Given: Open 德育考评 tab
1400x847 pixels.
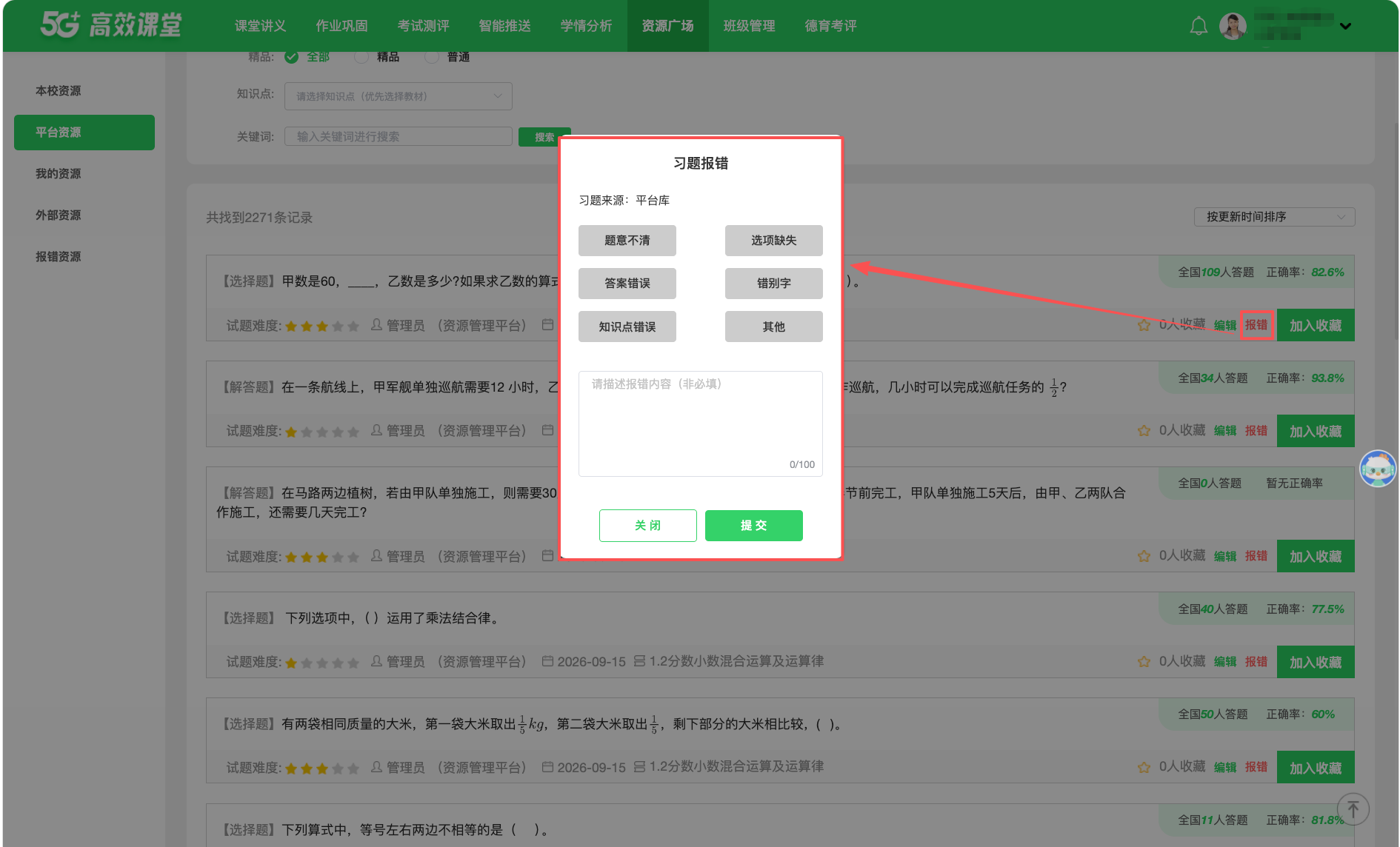Looking at the screenshot, I should click(x=831, y=26).
